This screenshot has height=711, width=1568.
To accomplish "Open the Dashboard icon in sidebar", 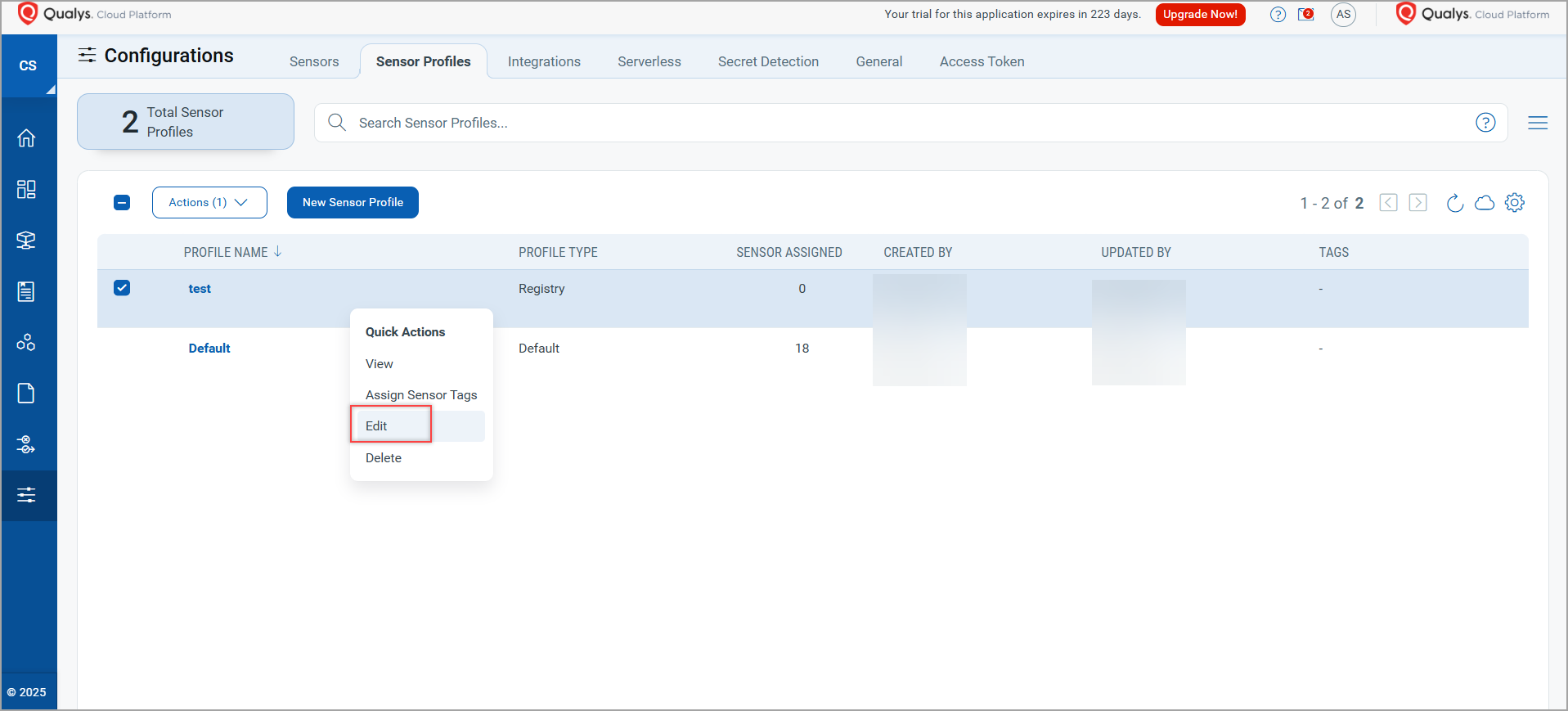I will (x=26, y=189).
